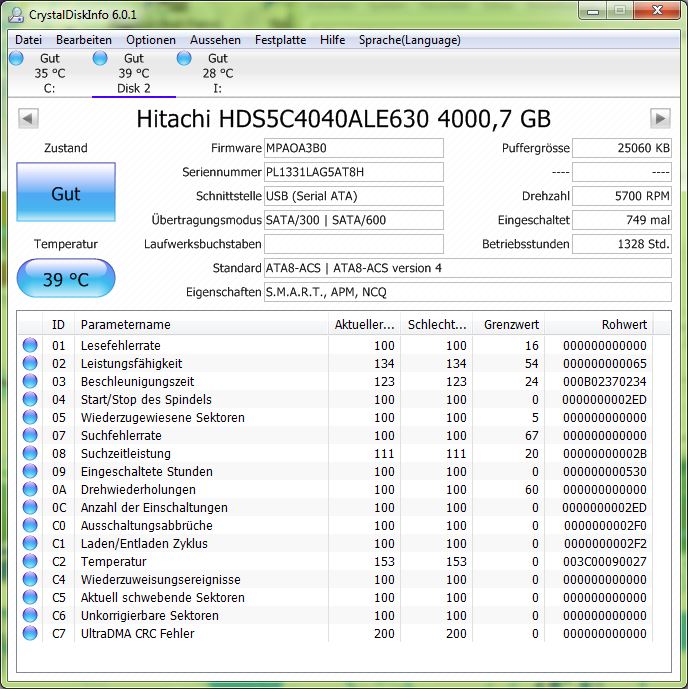The width and height of the screenshot is (688, 689).
Task: Click the ID column header
Action: point(58,325)
